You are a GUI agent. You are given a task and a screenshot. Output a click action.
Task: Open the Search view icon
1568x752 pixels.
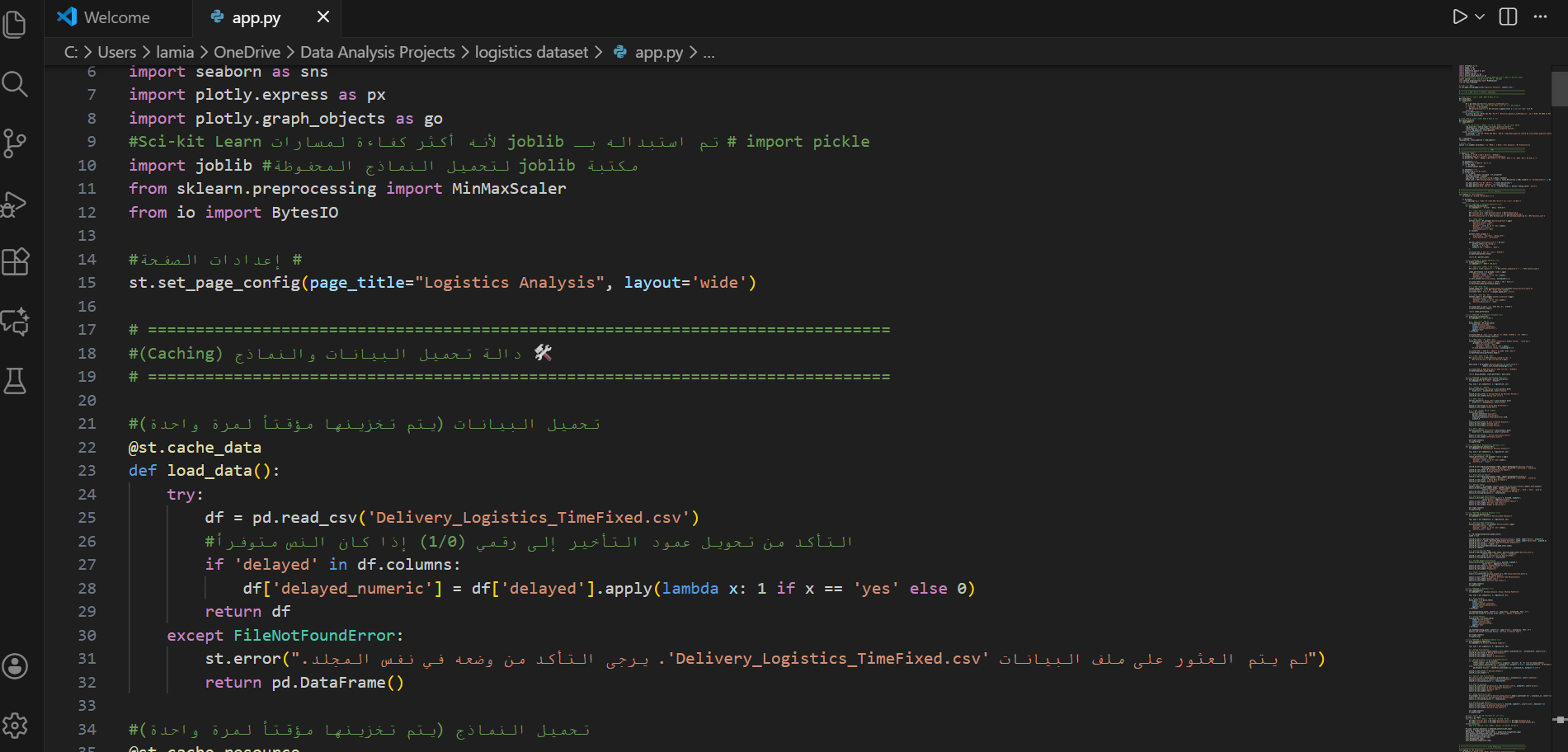(15, 84)
